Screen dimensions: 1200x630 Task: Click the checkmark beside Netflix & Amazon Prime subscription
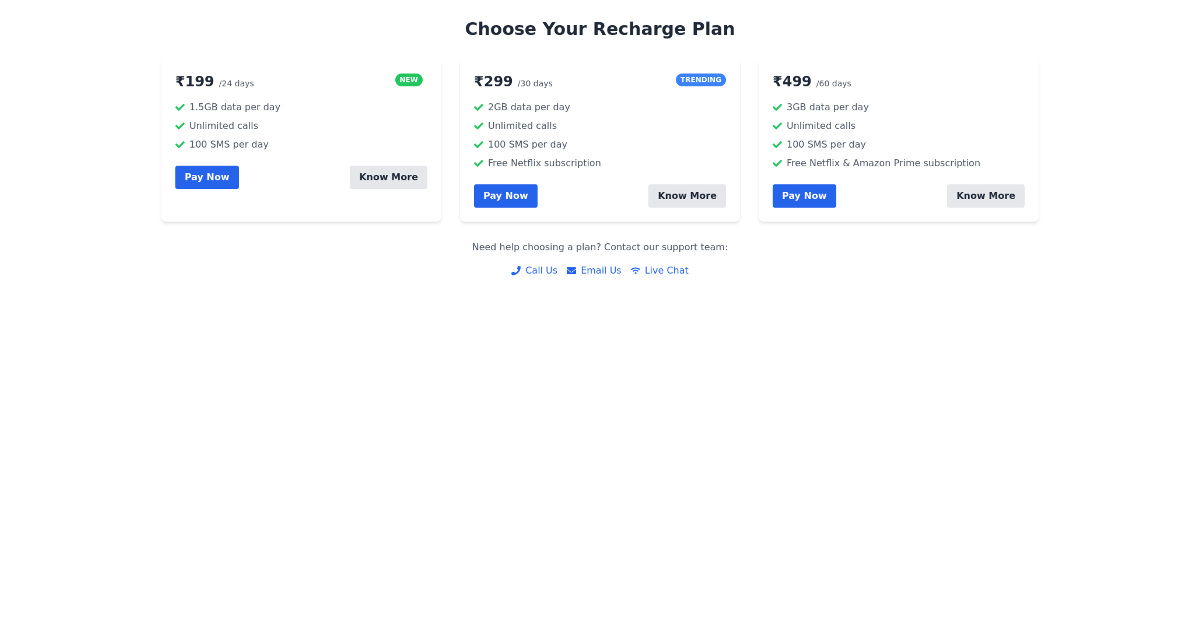pyautogui.click(x=777, y=163)
